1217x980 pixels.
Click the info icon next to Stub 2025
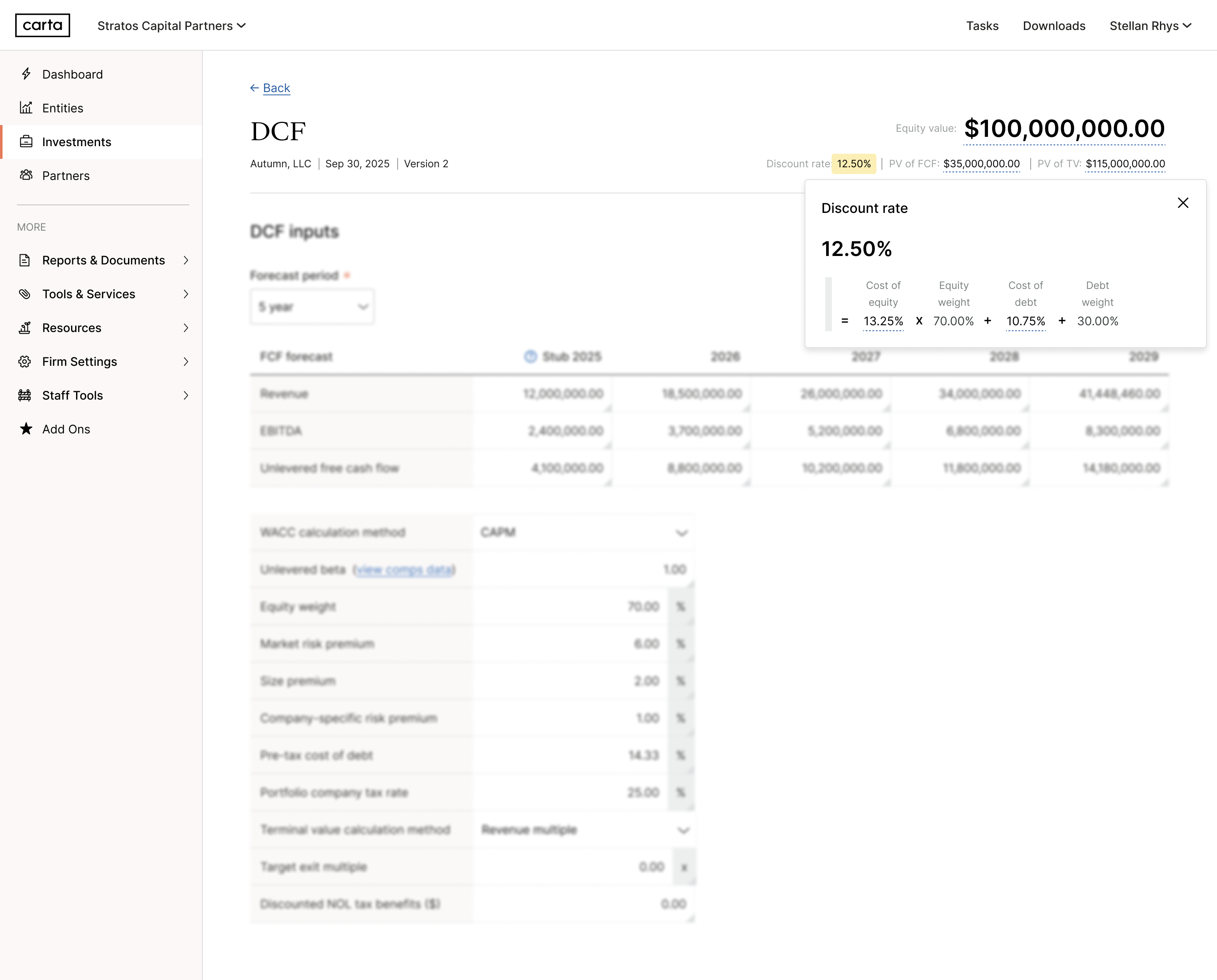[530, 356]
